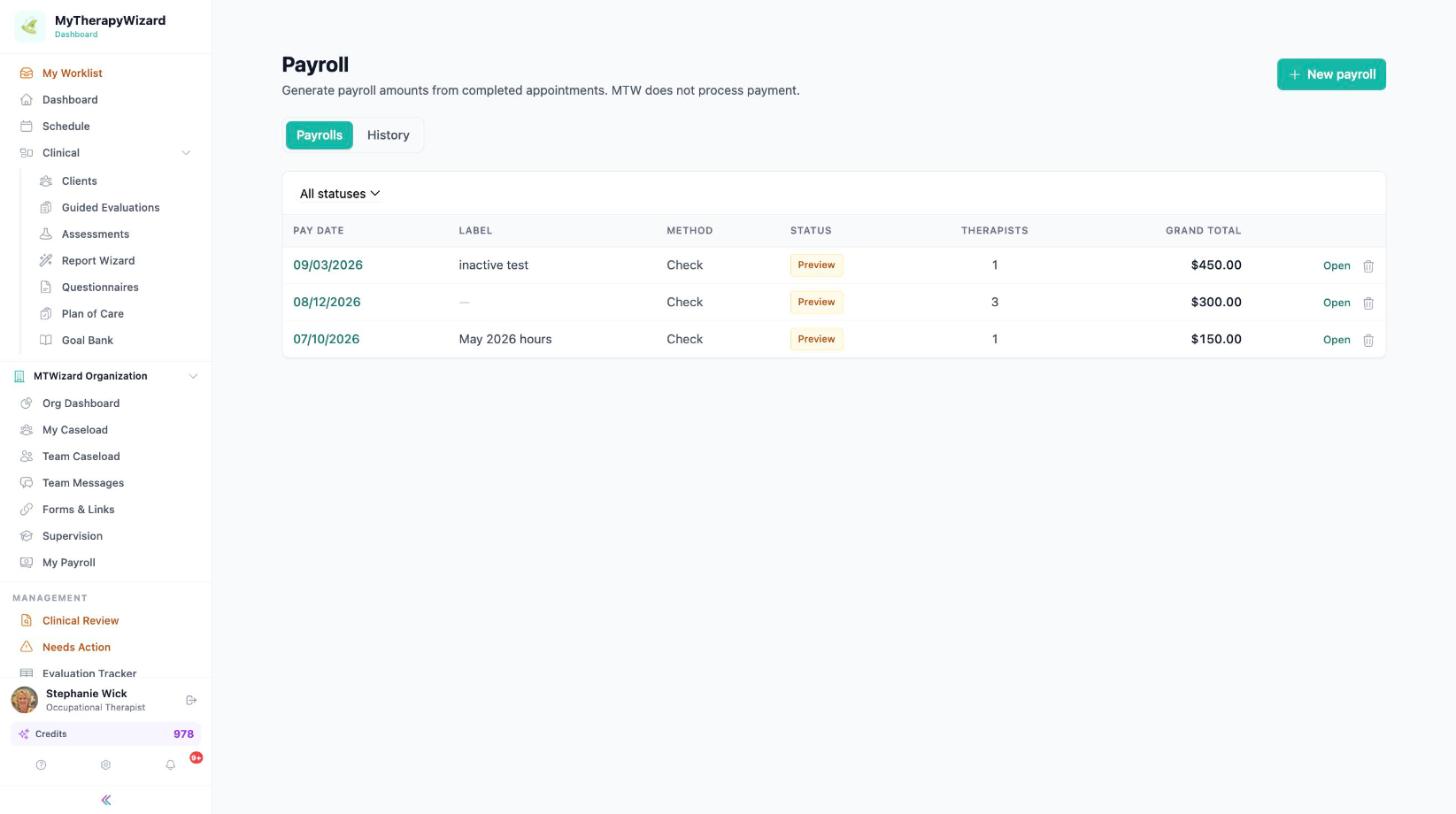Open the May 2026 hours payroll
Viewport: 1456px width, 814px height.
(1336, 340)
